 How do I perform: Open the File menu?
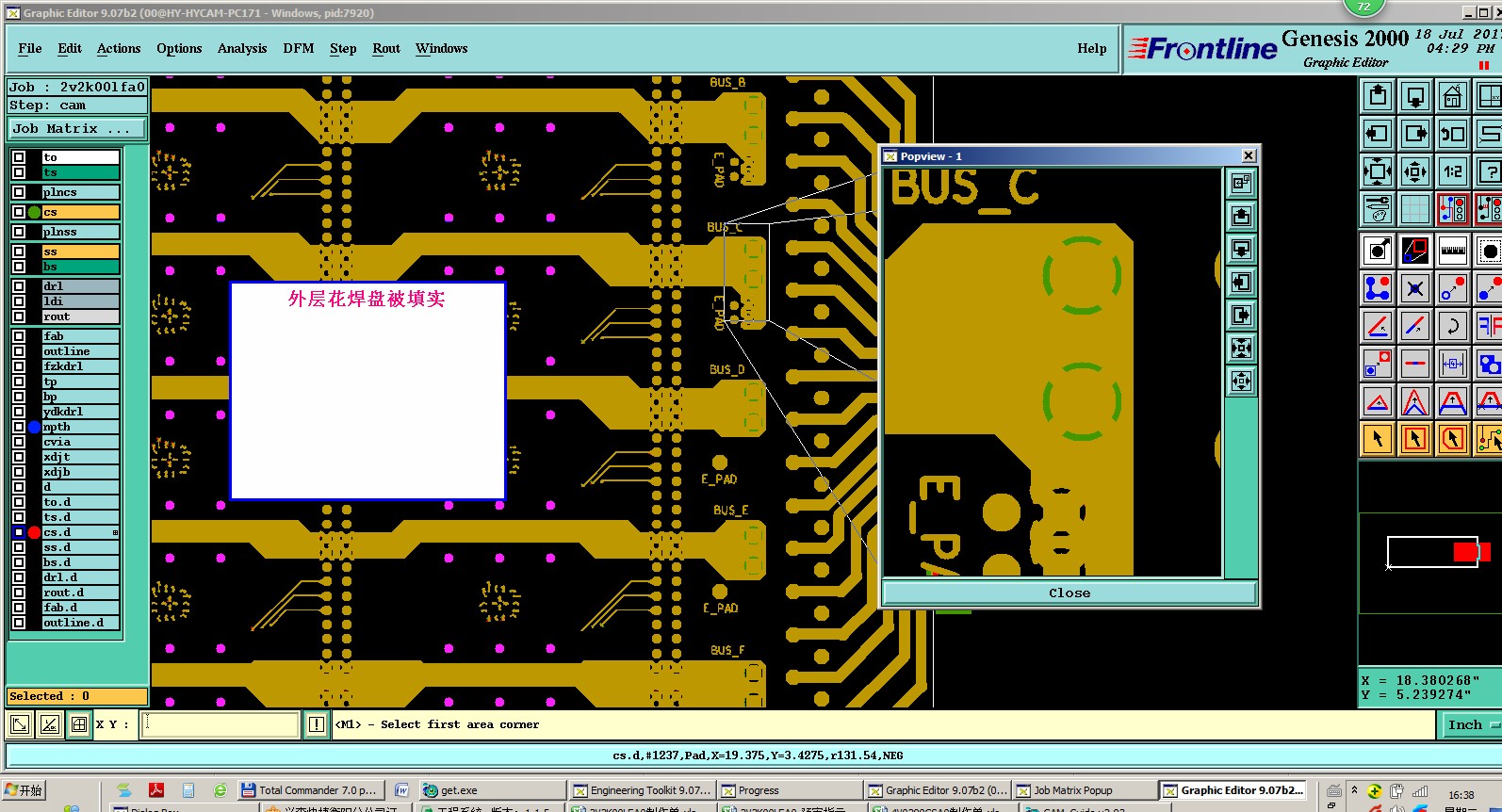[x=30, y=48]
